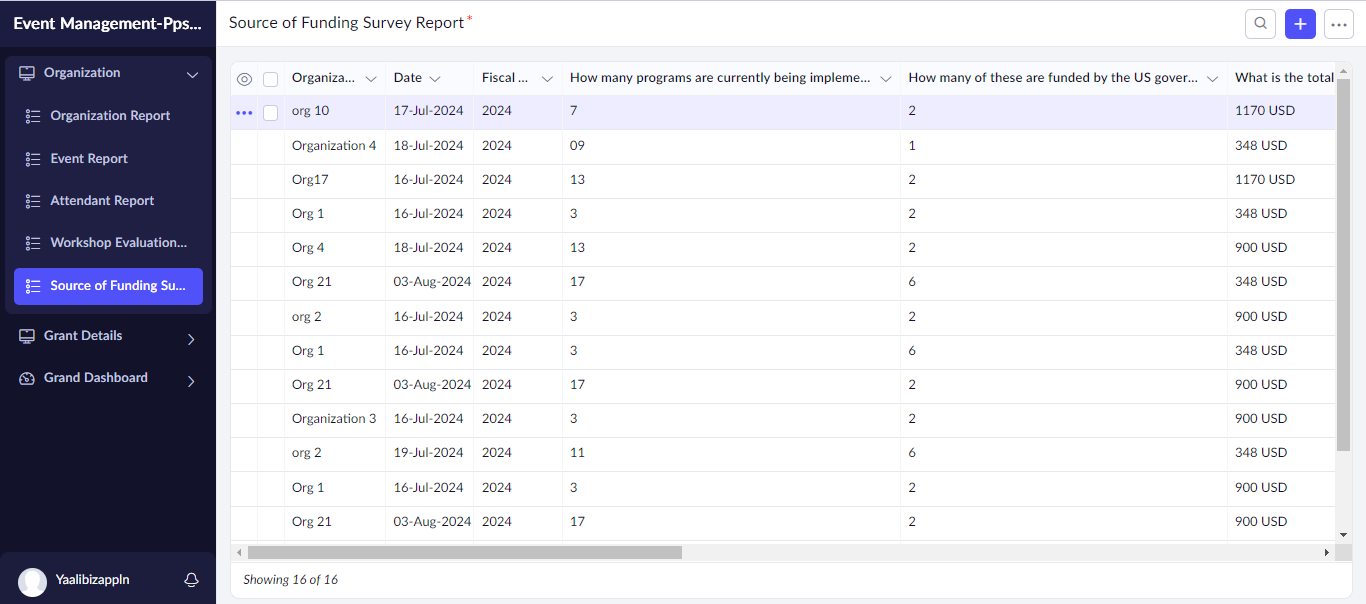1366x604 pixels.
Task: Check the org 10 row checkbox
Action: click(270, 113)
